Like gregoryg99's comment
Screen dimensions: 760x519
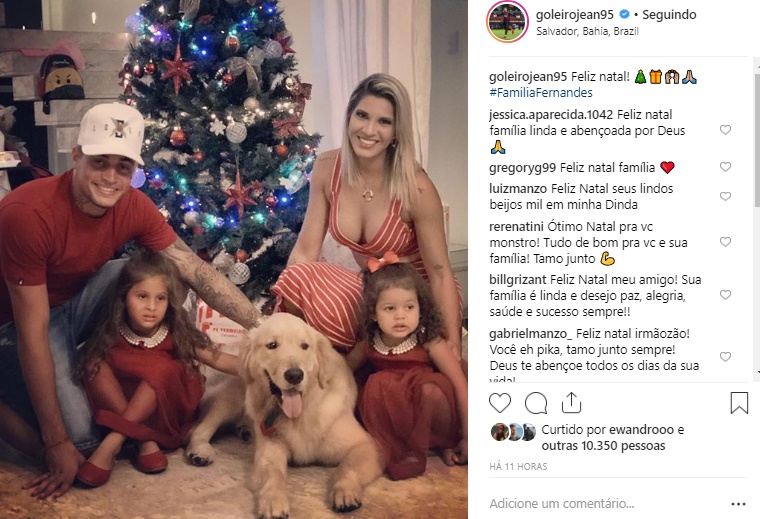pyautogui.click(x=725, y=167)
